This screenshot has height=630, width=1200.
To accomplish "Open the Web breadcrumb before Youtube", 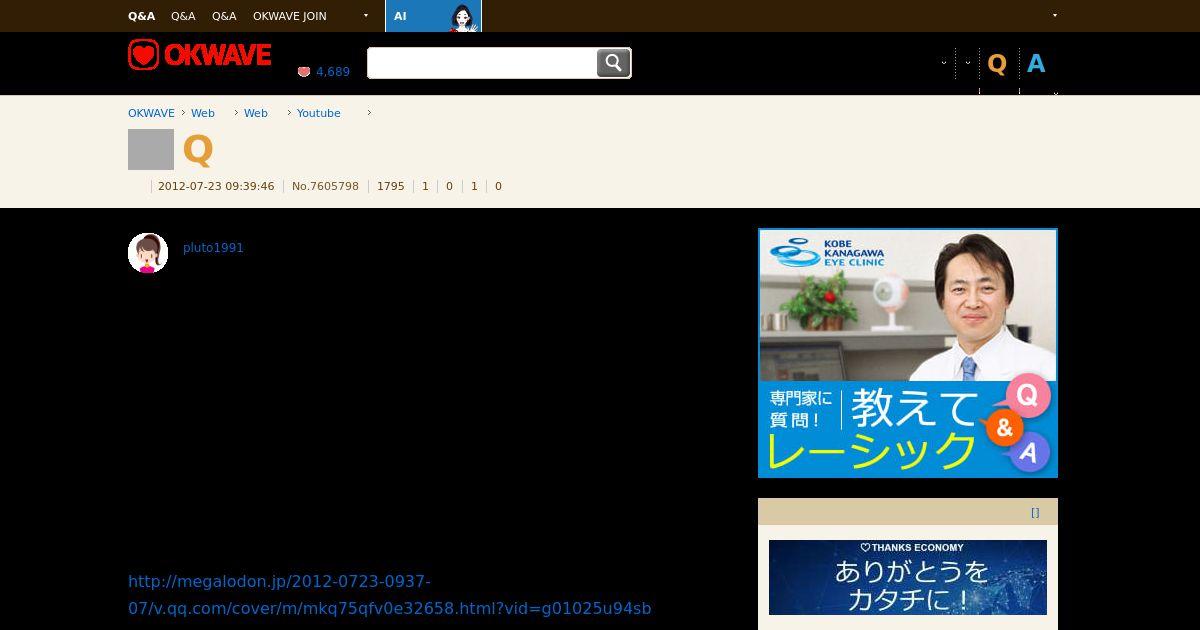I will [256, 113].
